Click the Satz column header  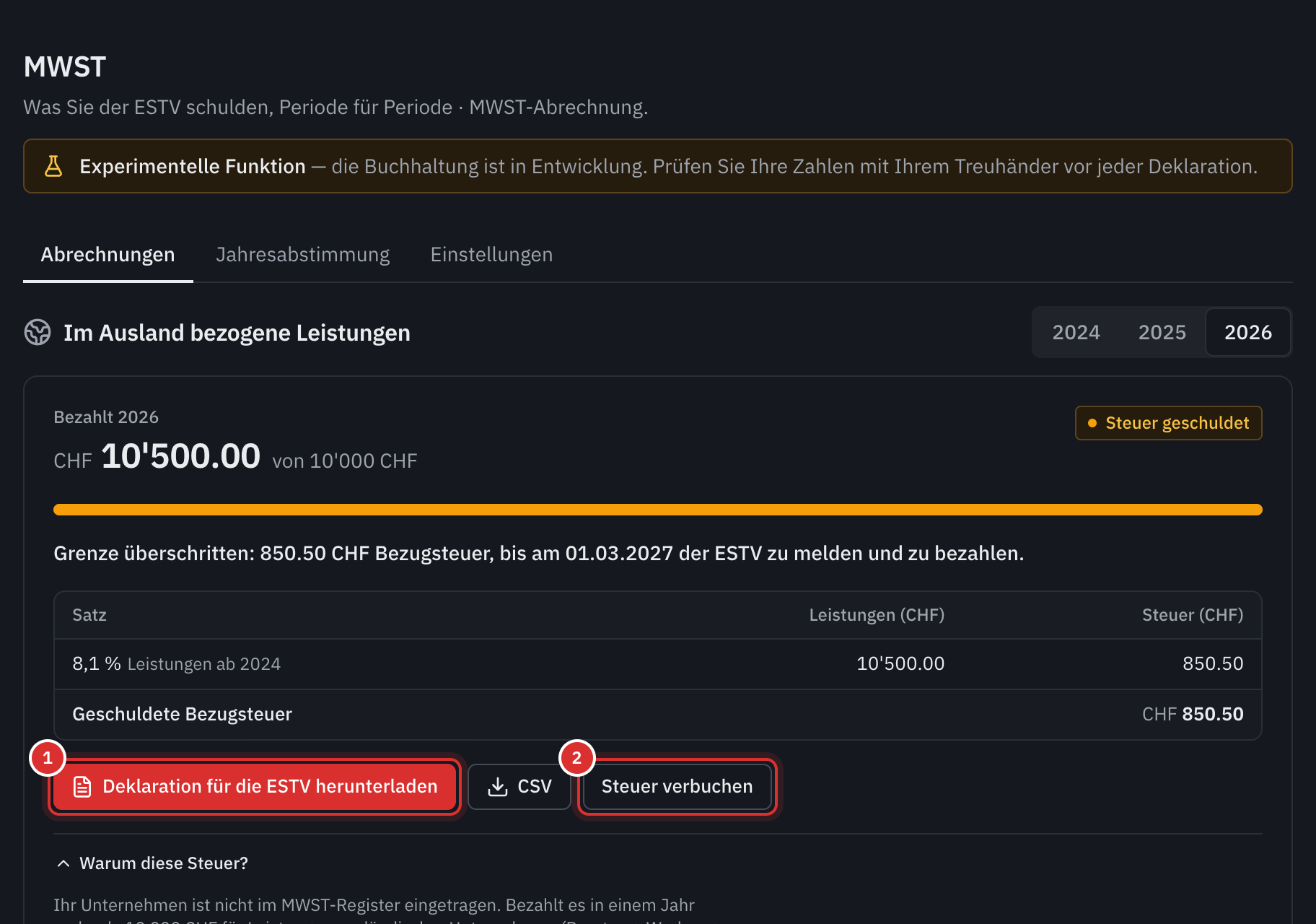pyautogui.click(x=89, y=615)
